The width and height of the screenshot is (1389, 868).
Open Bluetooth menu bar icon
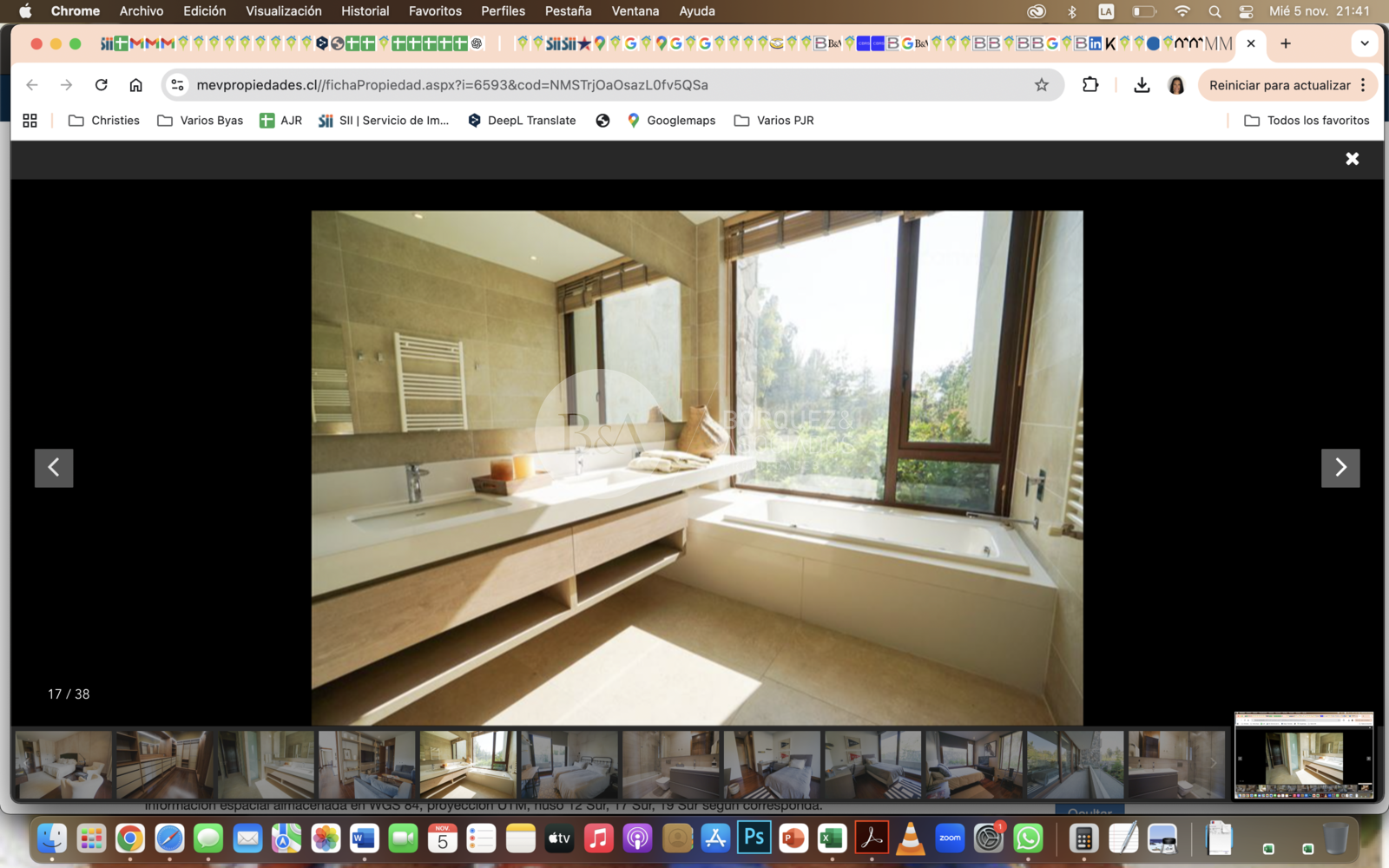(x=1072, y=11)
